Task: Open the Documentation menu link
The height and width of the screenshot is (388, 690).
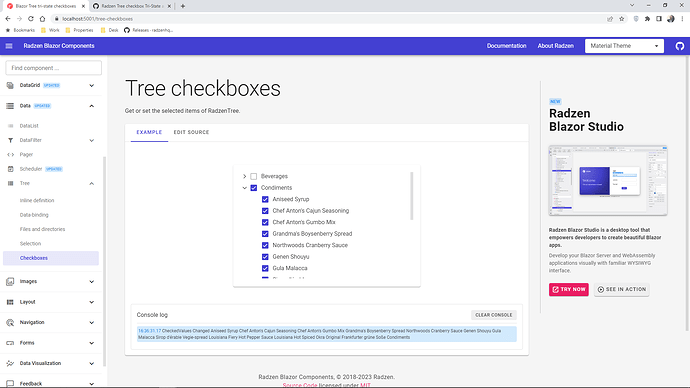Action: [x=506, y=46]
